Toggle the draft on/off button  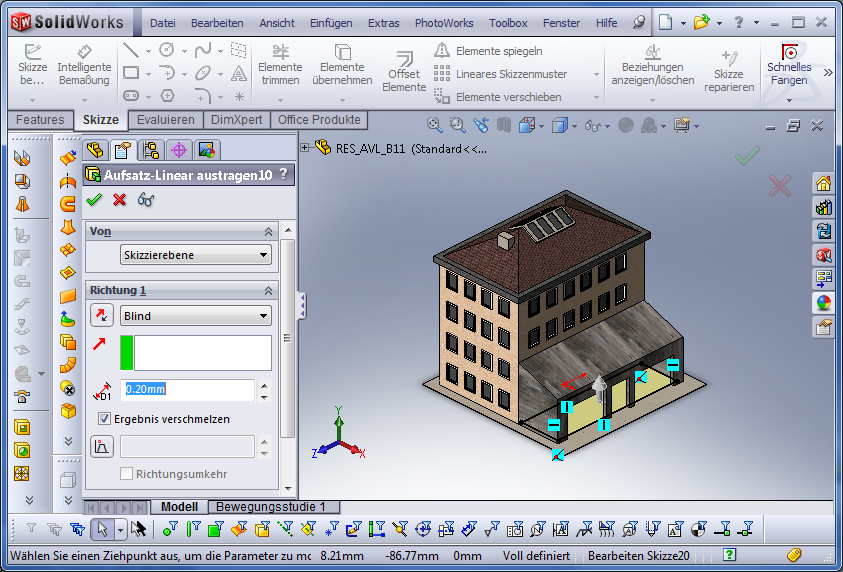(x=102, y=446)
